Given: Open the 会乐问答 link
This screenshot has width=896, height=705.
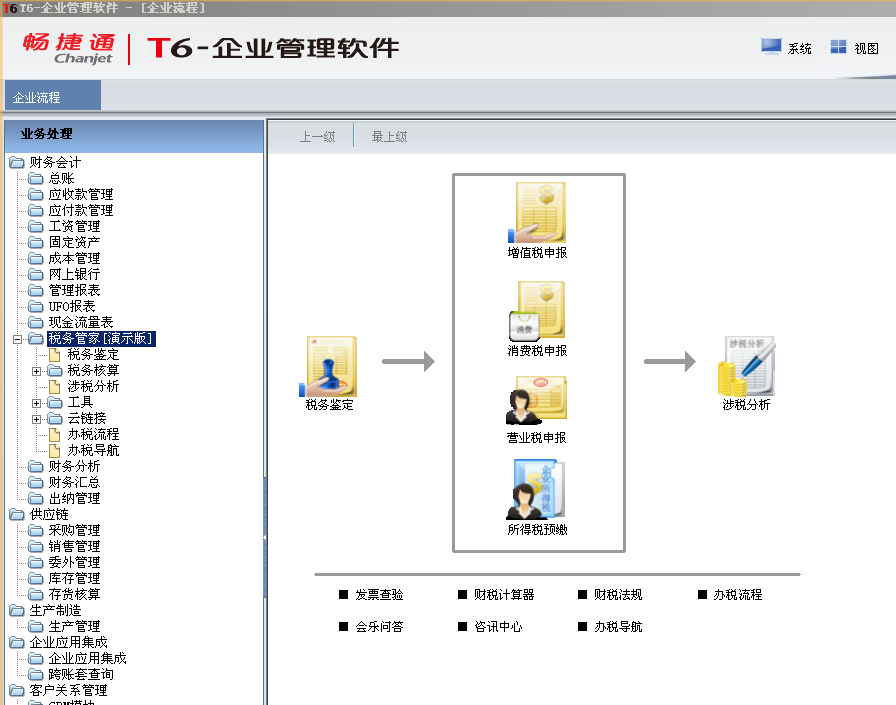Looking at the screenshot, I should pos(379,627).
